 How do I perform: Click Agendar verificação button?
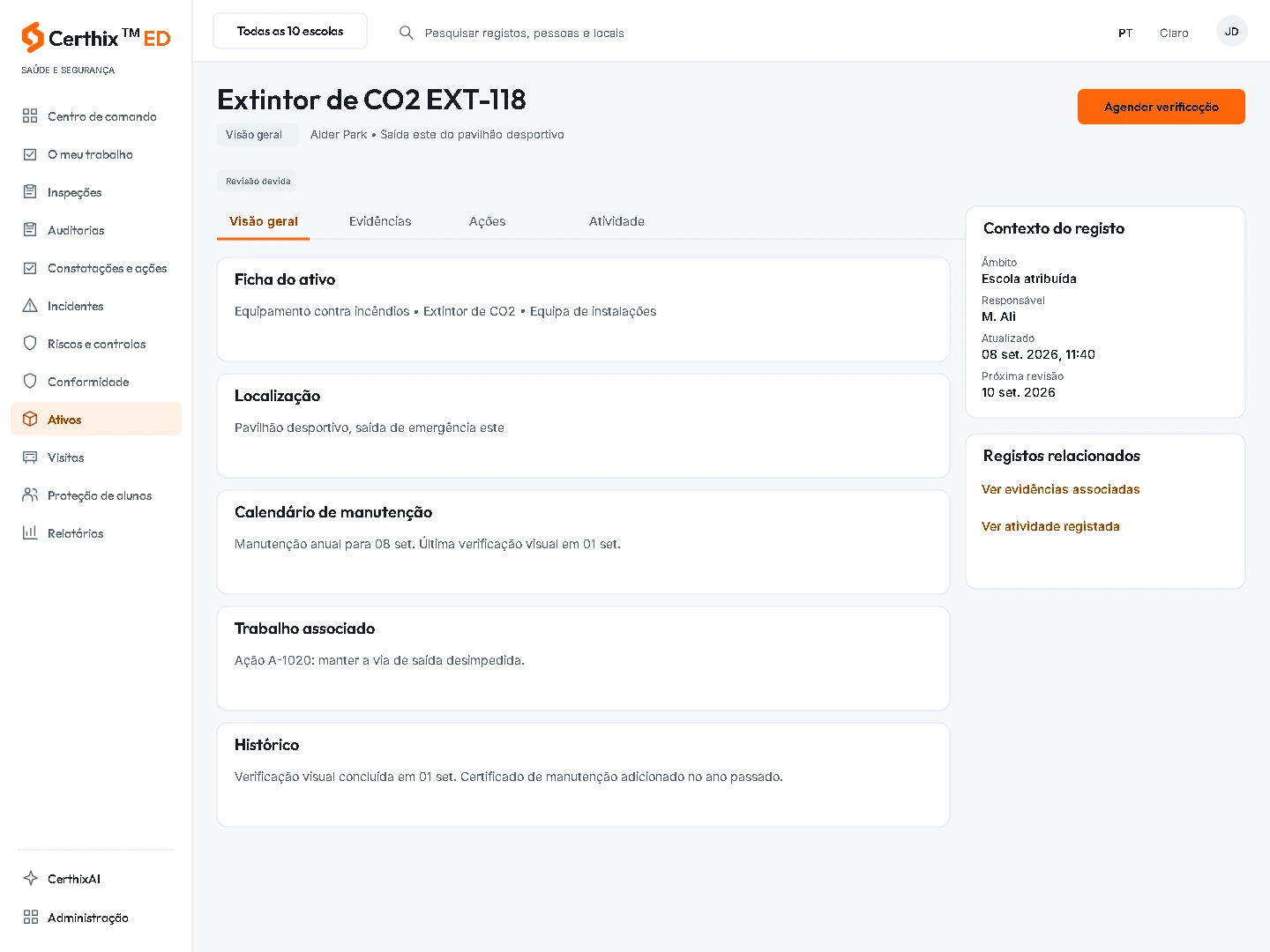pos(1162,107)
